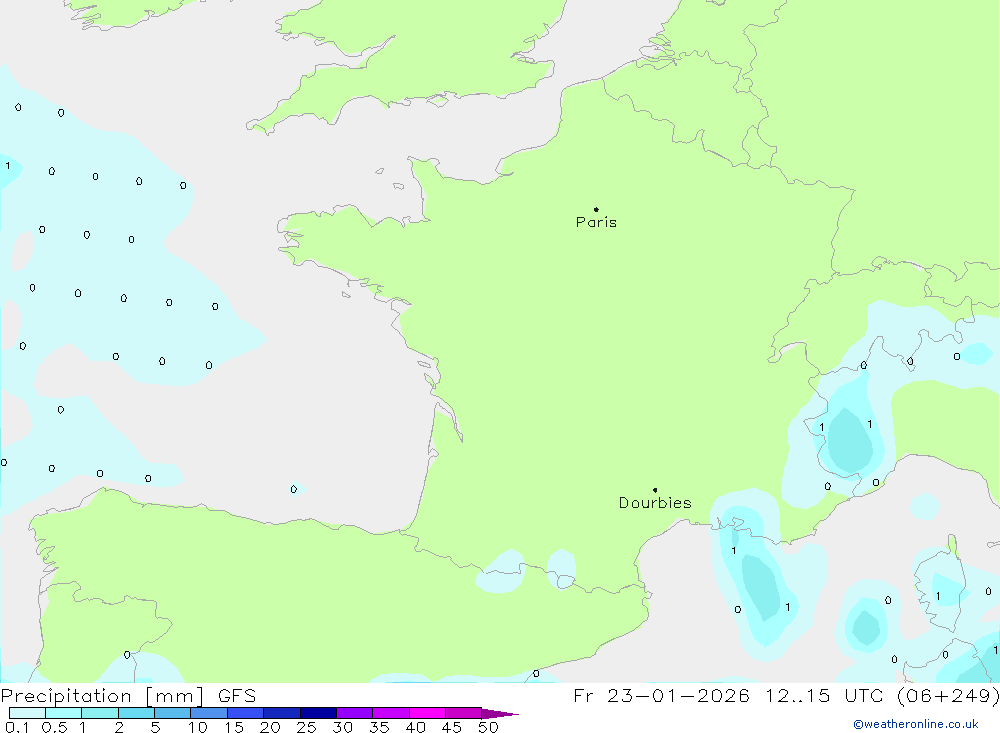This screenshot has width=1000, height=733.
Task: Open the weatheronline.co.uk copyright link
Action: coord(915,724)
